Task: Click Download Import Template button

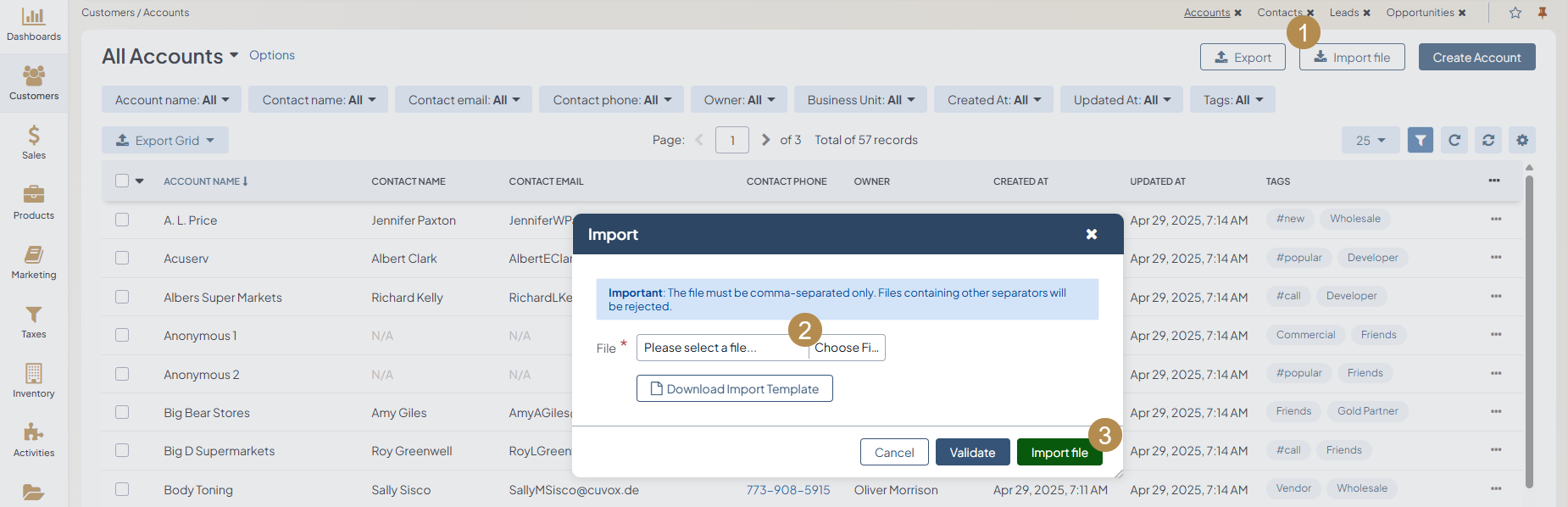Action: tap(734, 388)
